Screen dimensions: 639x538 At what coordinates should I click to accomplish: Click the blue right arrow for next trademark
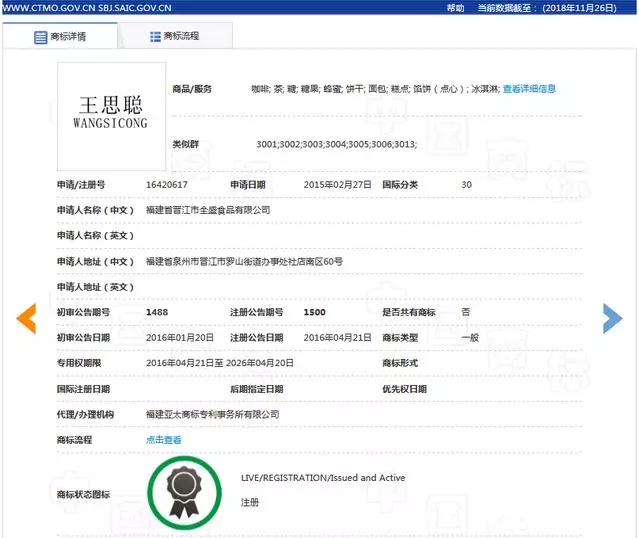point(612,318)
